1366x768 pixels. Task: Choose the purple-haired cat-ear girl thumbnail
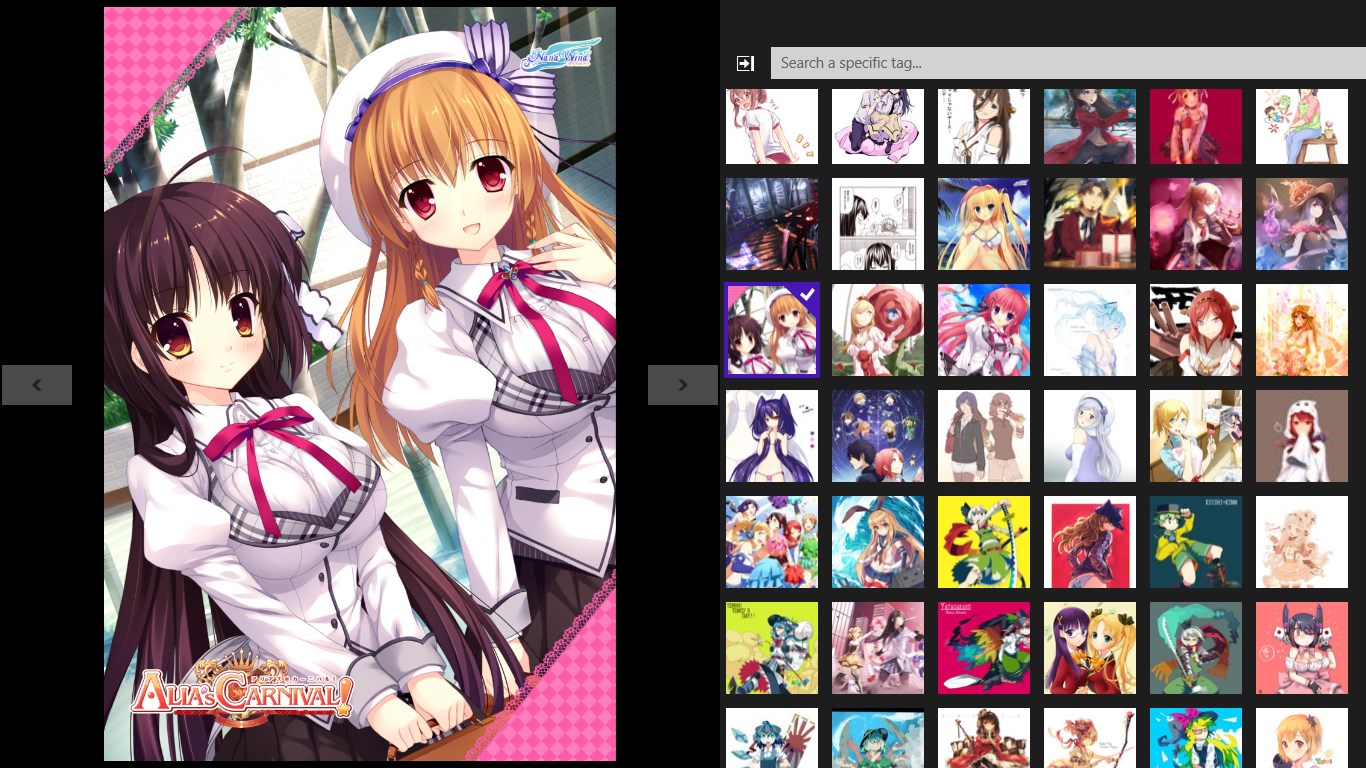(x=771, y=436)
